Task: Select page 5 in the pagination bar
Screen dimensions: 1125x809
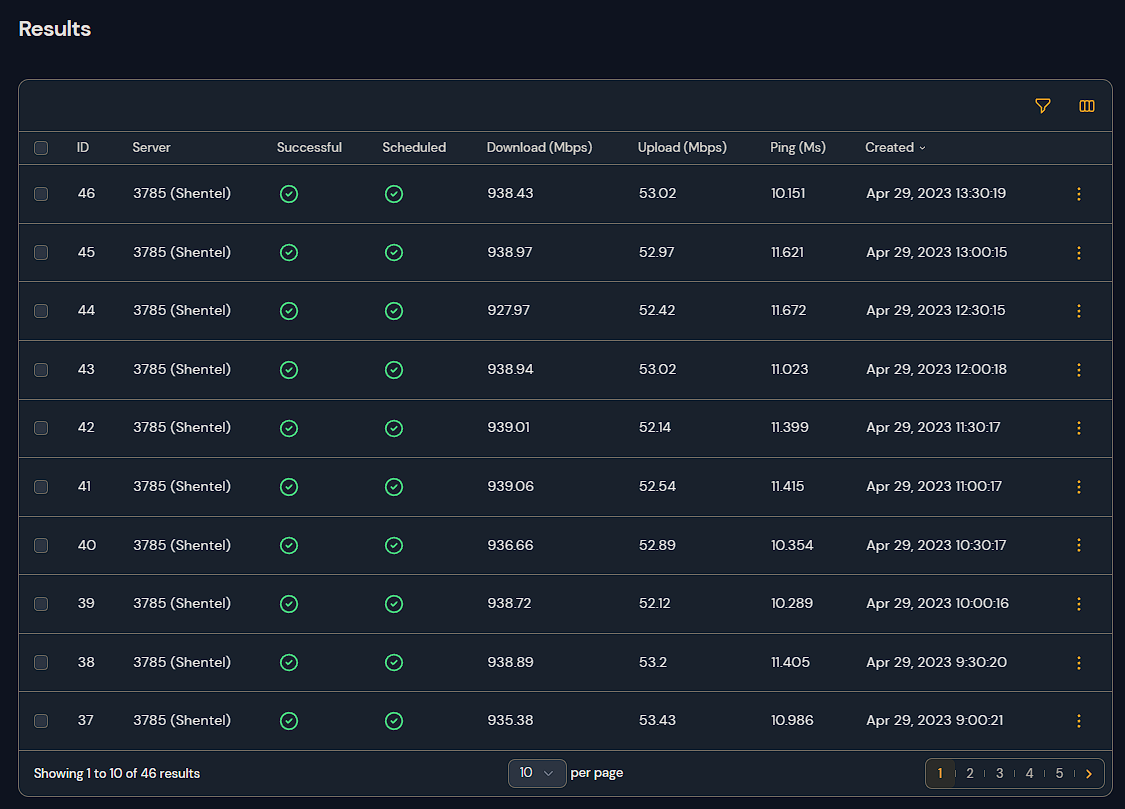Action: (x=1059, y=773)
